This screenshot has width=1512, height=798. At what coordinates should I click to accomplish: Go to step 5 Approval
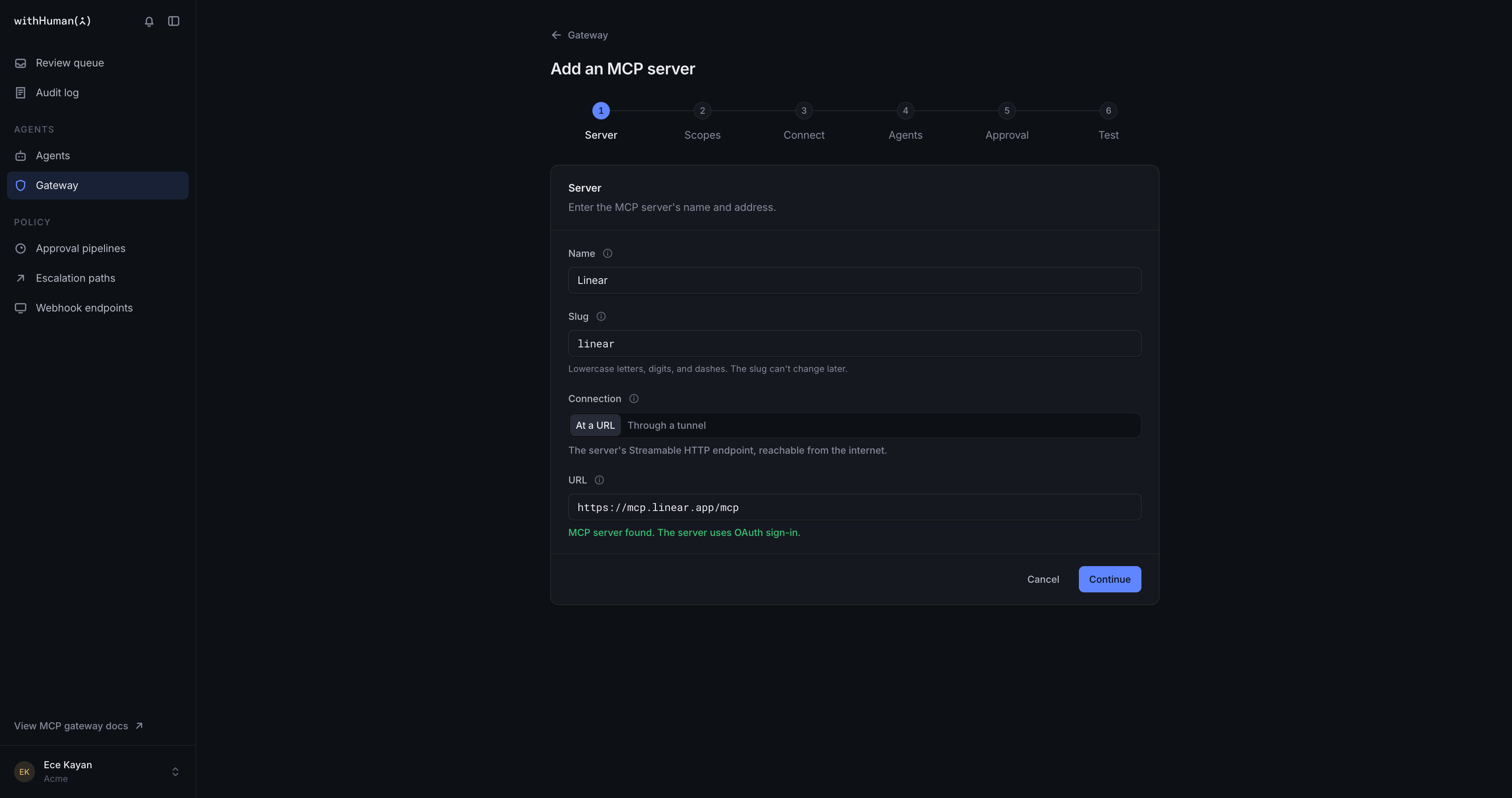[x=1007, y=122]
